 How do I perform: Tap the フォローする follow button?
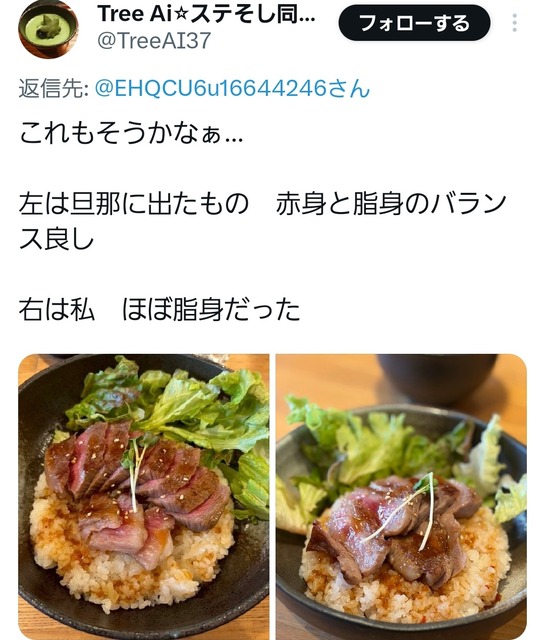tap(414, 23)
